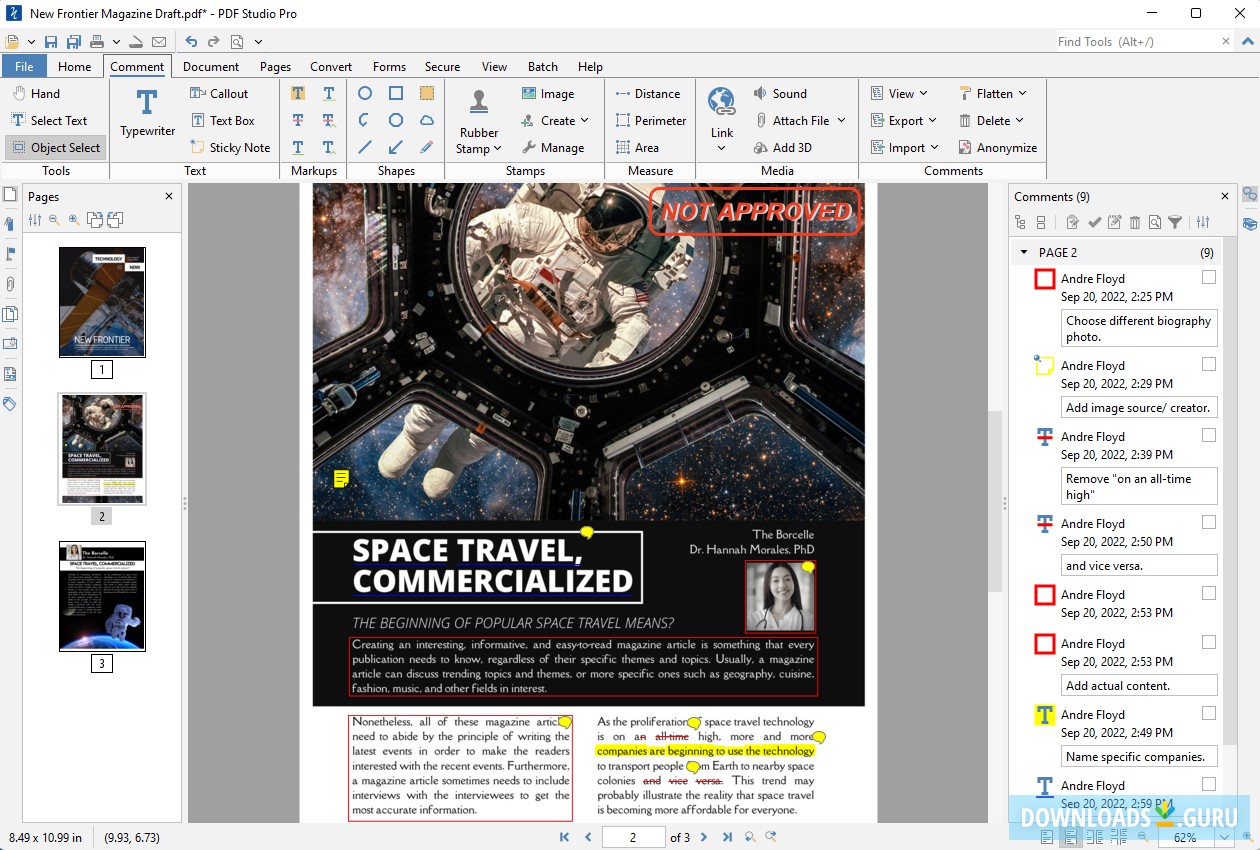1260x850 pixels.
Task: Enable the Object Select mode
Action: 55,147
